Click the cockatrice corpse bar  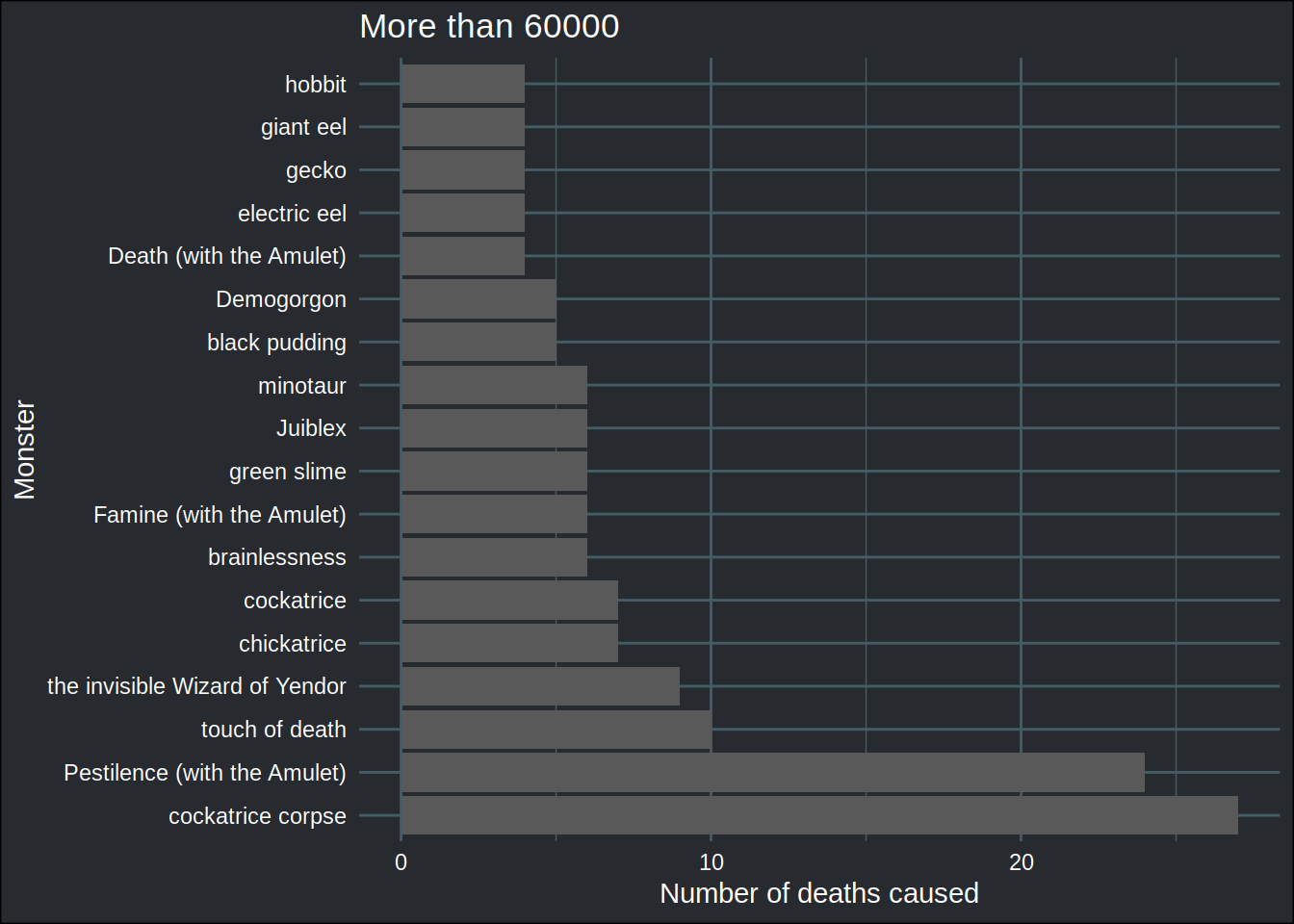click(819, 815)
